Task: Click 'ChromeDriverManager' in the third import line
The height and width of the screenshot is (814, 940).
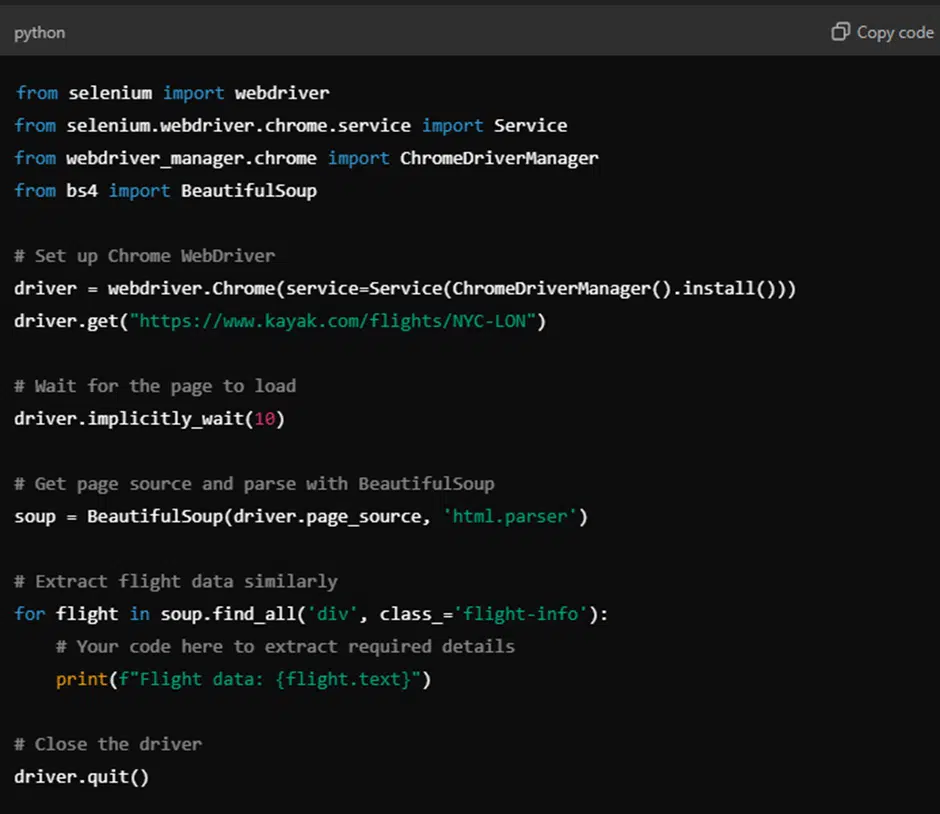Action: [499, 158]
